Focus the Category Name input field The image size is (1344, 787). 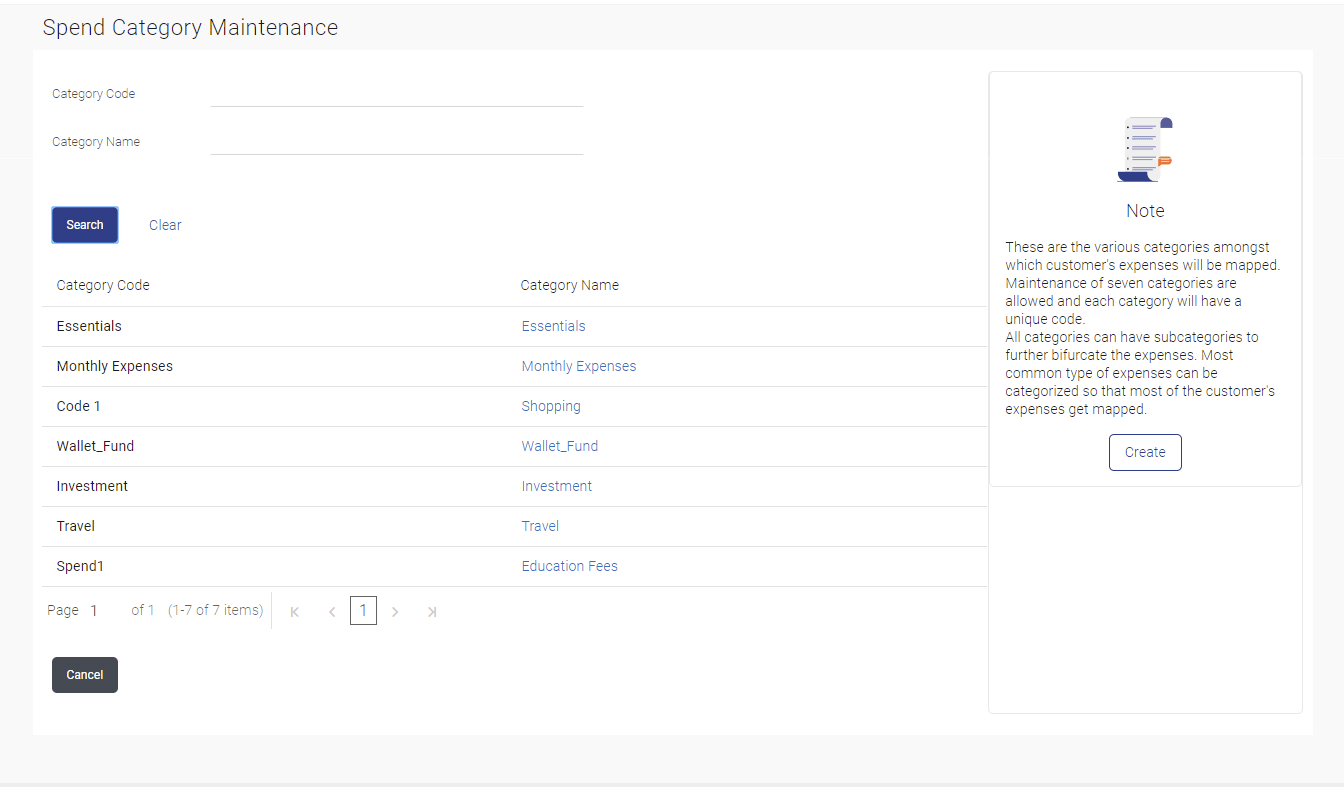396,142
